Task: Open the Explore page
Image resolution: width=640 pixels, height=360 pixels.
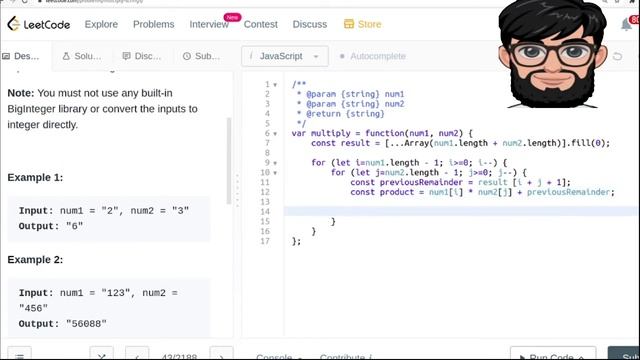Action: point(101,24)
